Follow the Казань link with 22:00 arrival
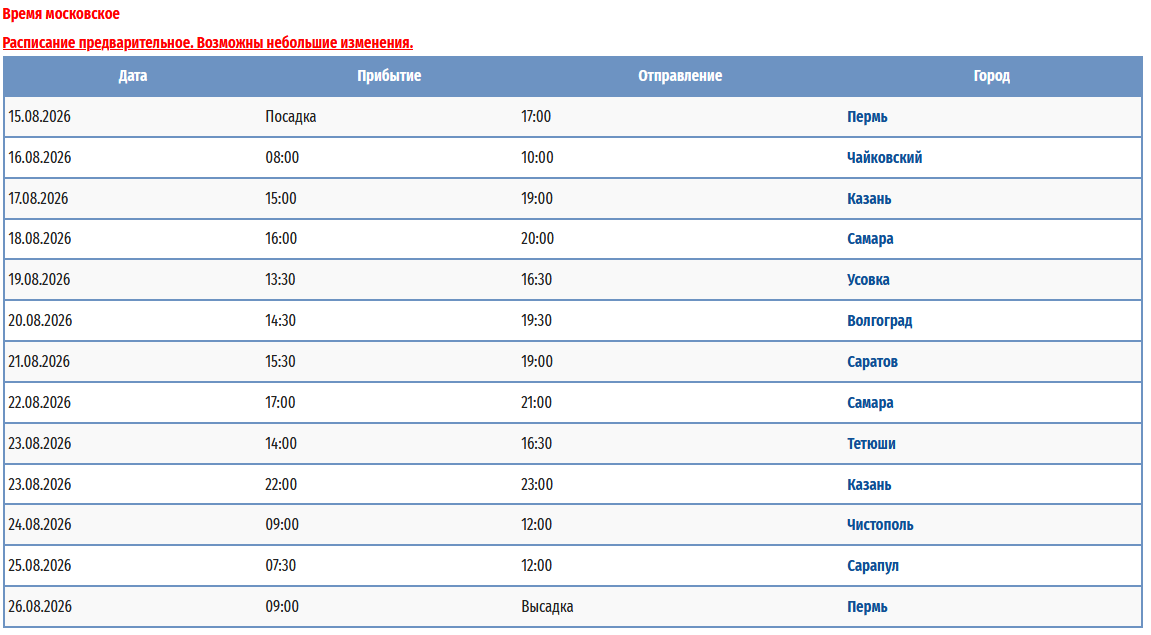Screen dimensions: 1151x635 click(x=869, y=485)
